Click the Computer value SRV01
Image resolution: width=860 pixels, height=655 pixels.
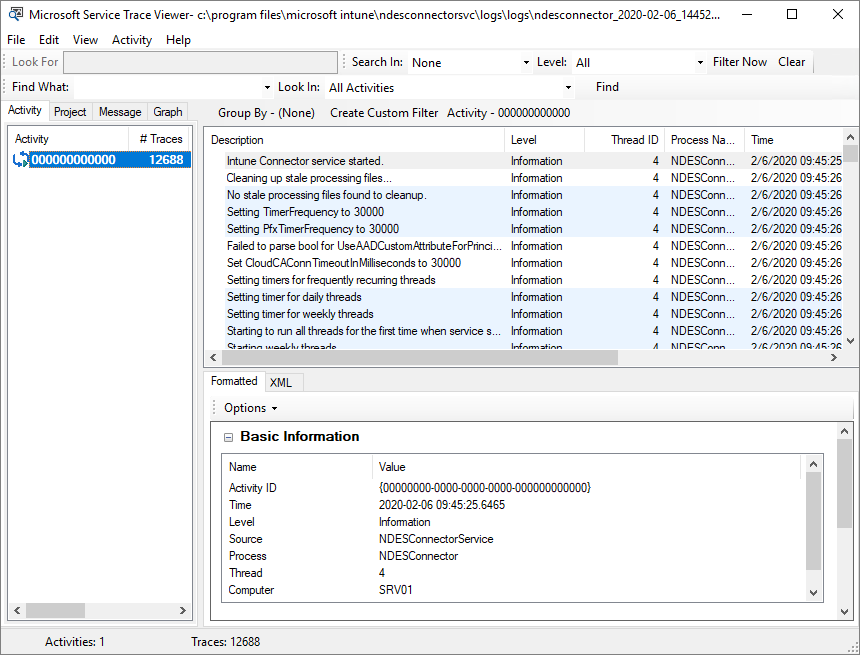(x=395, y=590)
